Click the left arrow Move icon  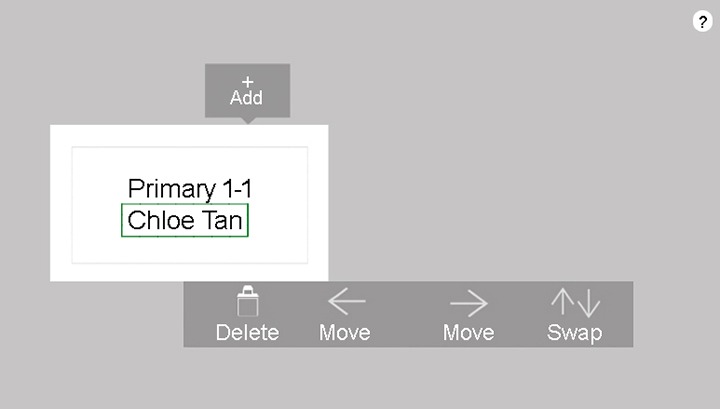point(346,302)
